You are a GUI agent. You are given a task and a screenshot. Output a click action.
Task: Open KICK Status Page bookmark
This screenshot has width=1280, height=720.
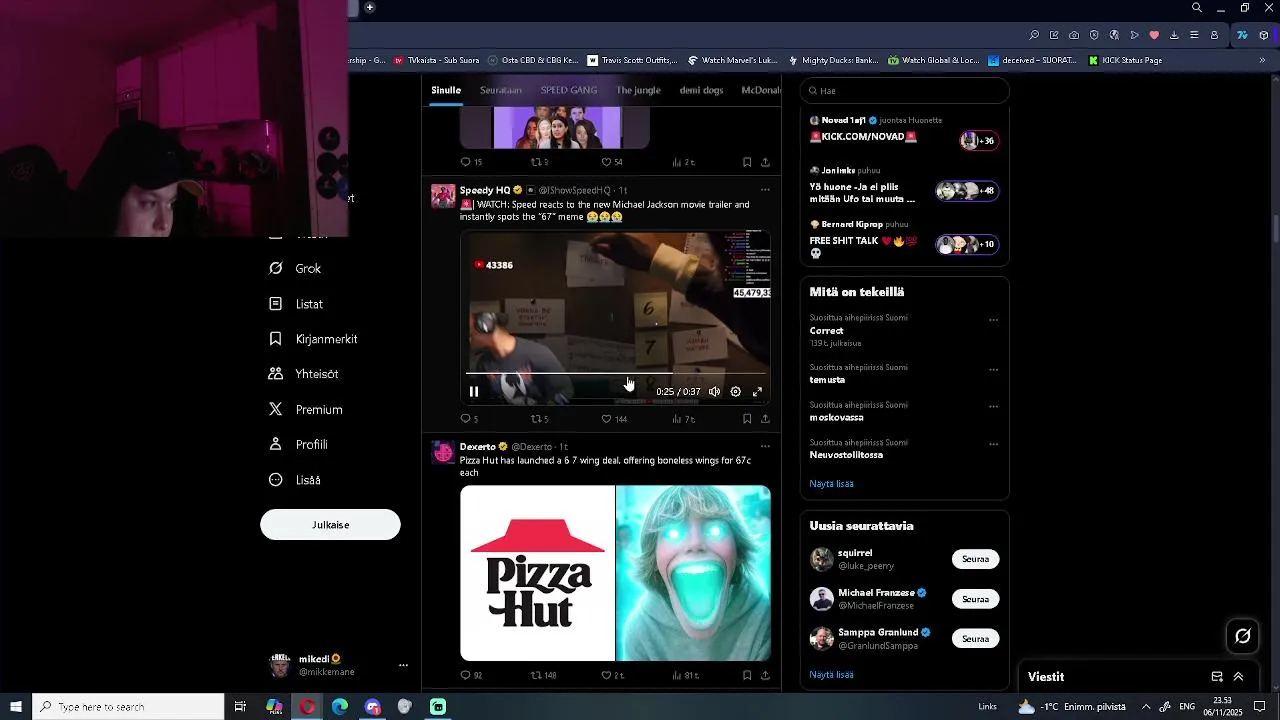1125,60
